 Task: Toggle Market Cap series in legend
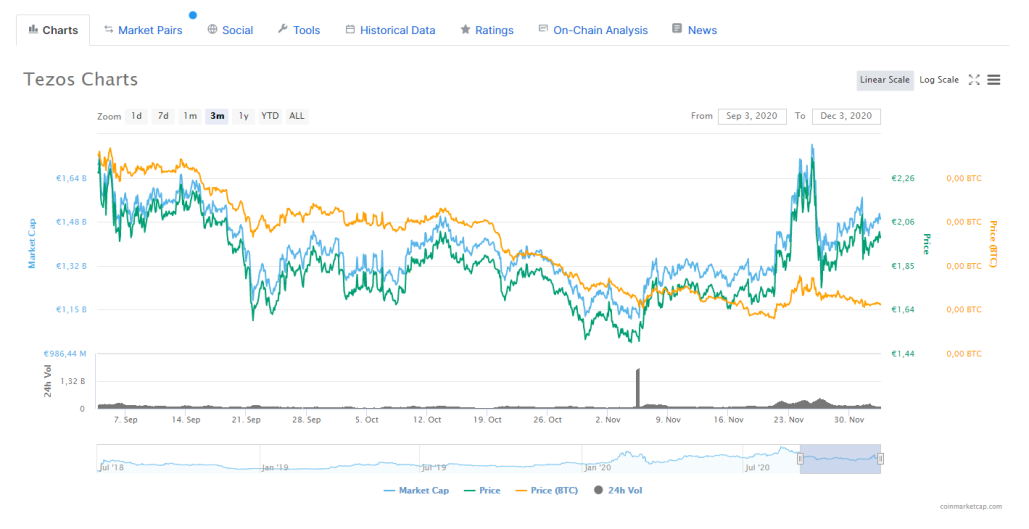coord(416,490)
